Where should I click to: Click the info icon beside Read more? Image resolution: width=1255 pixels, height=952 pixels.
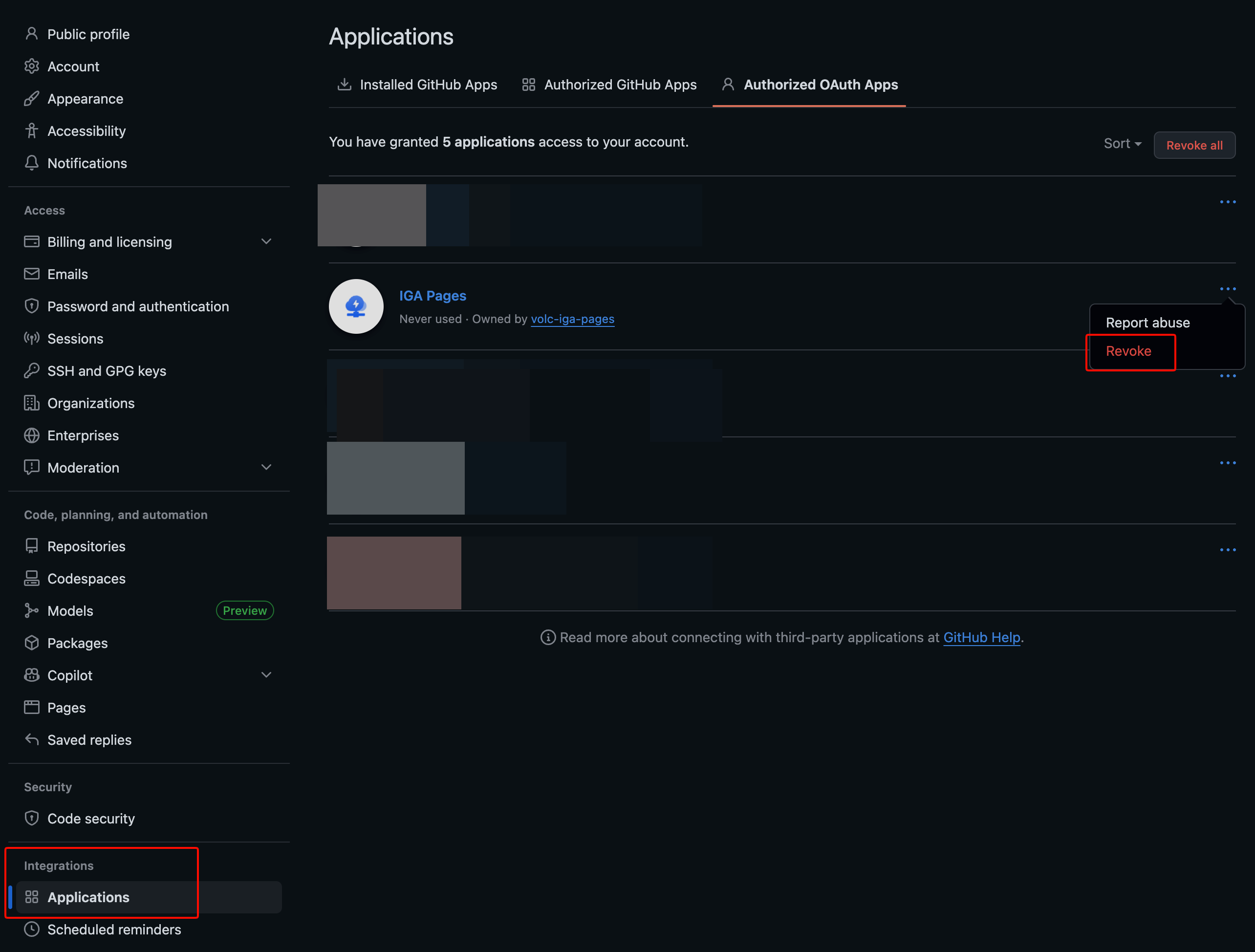coord(547,638)
